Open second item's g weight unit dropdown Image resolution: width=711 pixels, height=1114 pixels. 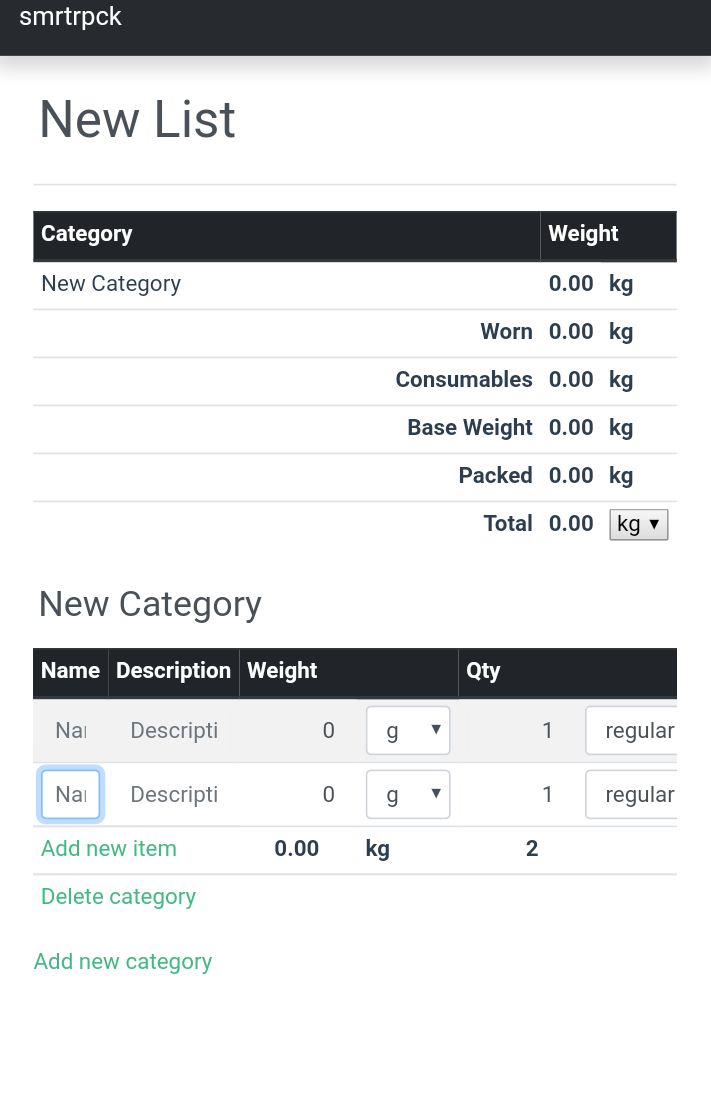(408, 794)
